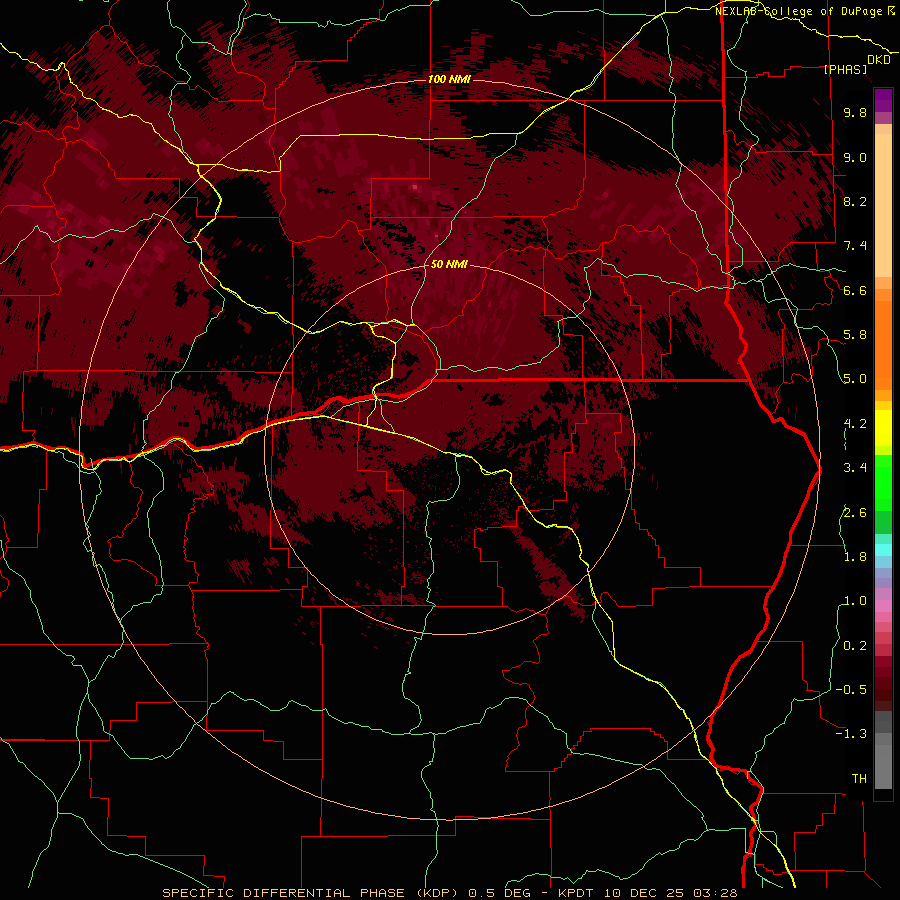900x900 pixels.
Task: Click the DuPage logo mark after the title
Action: click(891, 10)
